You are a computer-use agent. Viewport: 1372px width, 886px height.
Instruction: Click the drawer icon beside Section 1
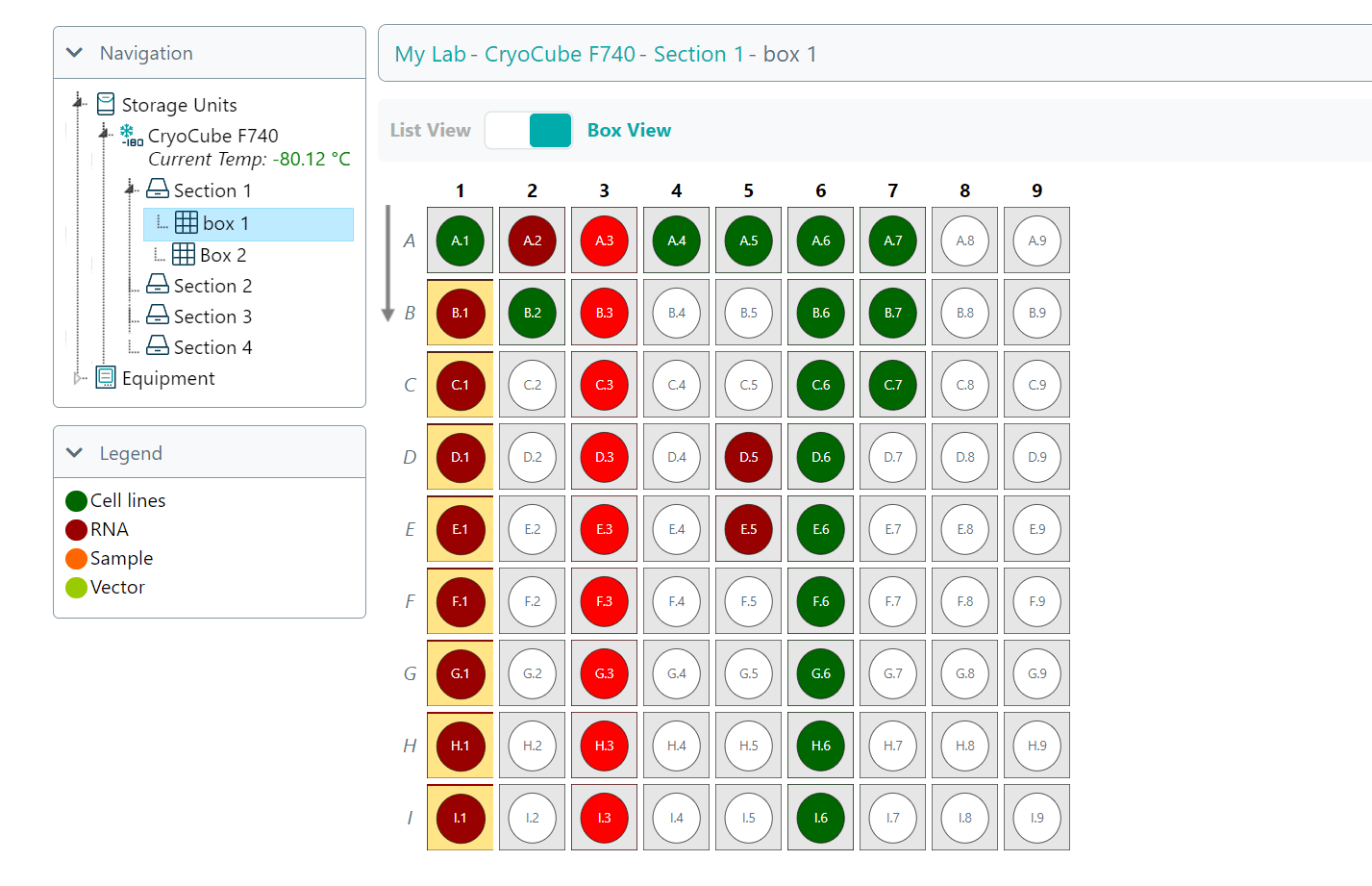(156, 190)
